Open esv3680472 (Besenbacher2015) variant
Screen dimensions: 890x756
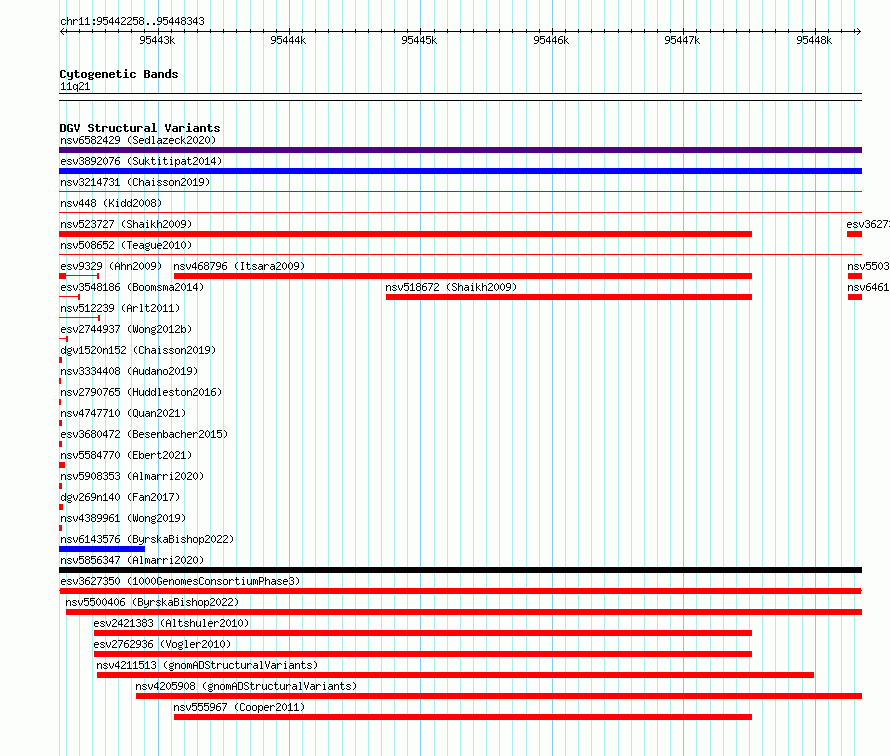[144, 434]
